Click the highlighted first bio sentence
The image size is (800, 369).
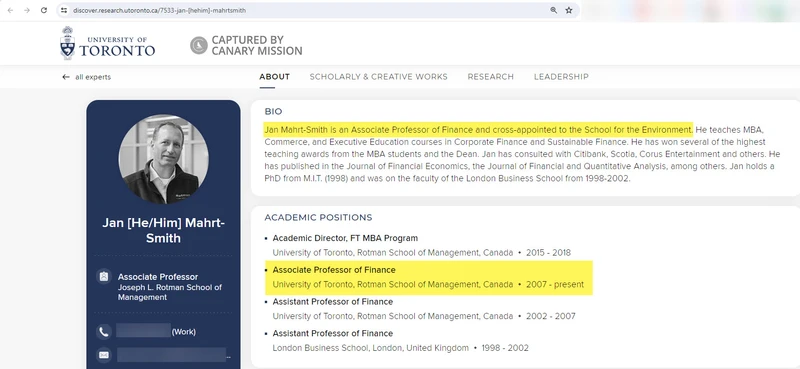point(479,130)
